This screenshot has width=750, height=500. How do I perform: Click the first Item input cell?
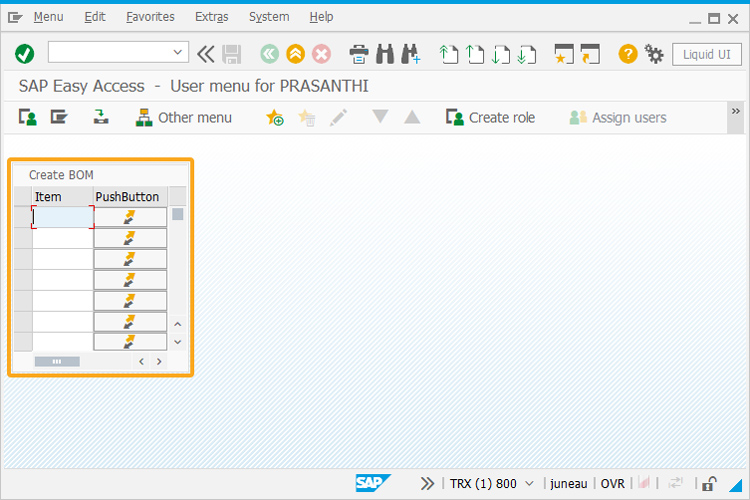coord(63,217)
